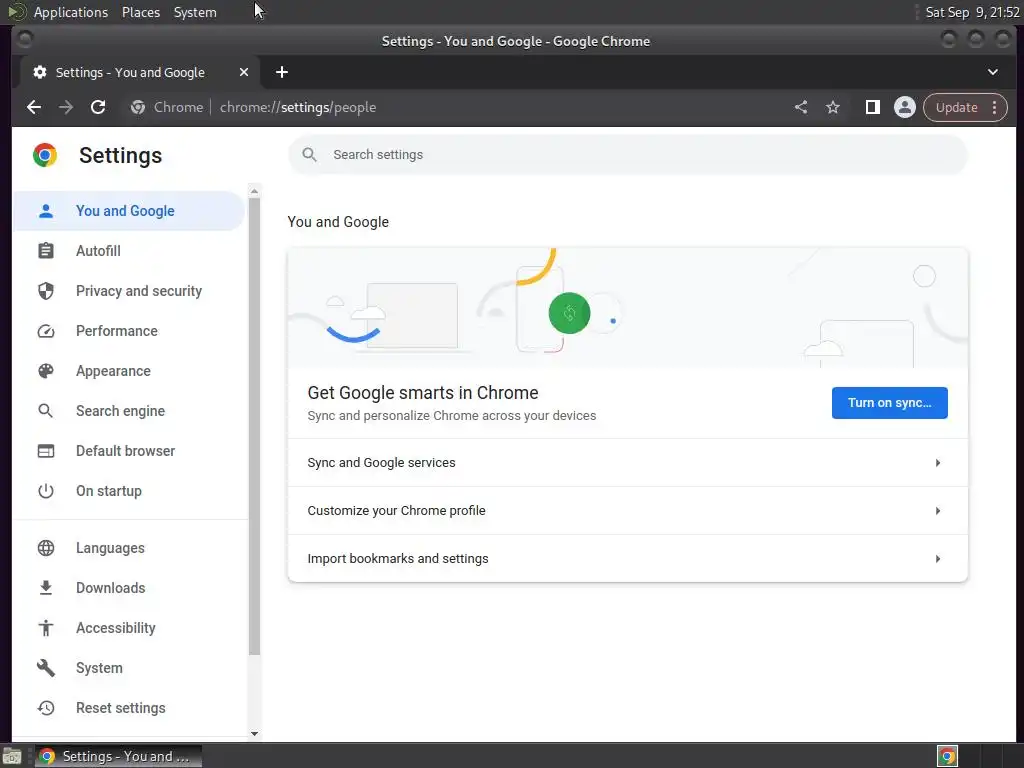Click the sidebar scroll down arrow

[x=255, y=734]
